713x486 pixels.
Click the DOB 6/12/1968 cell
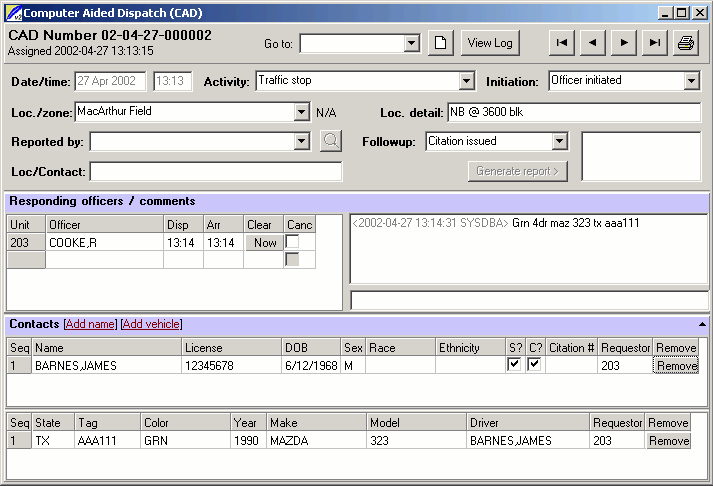tap(311, 366)
